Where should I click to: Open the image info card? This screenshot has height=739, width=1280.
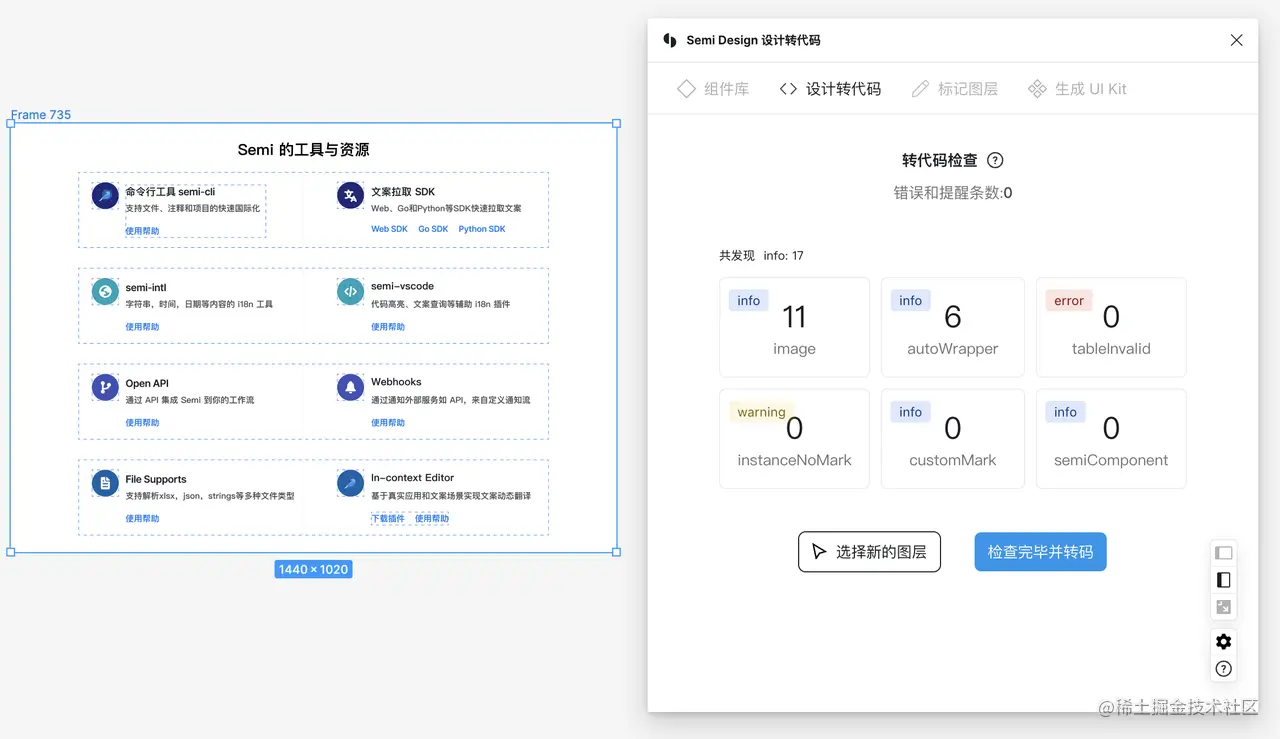(x=794, y=327)
